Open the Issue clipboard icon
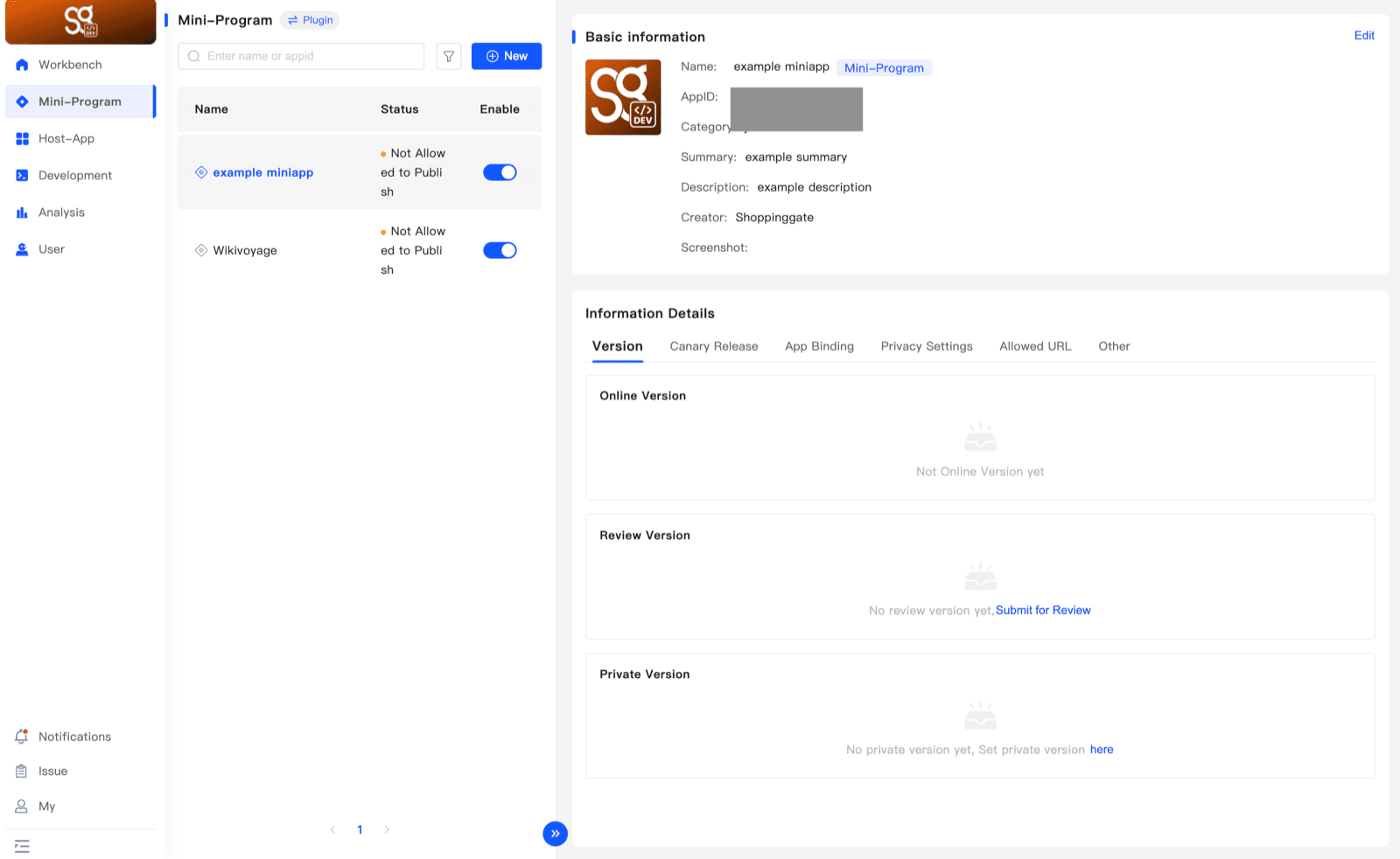1400x859 pixels. pyautogui.click(x=22, y=771)
